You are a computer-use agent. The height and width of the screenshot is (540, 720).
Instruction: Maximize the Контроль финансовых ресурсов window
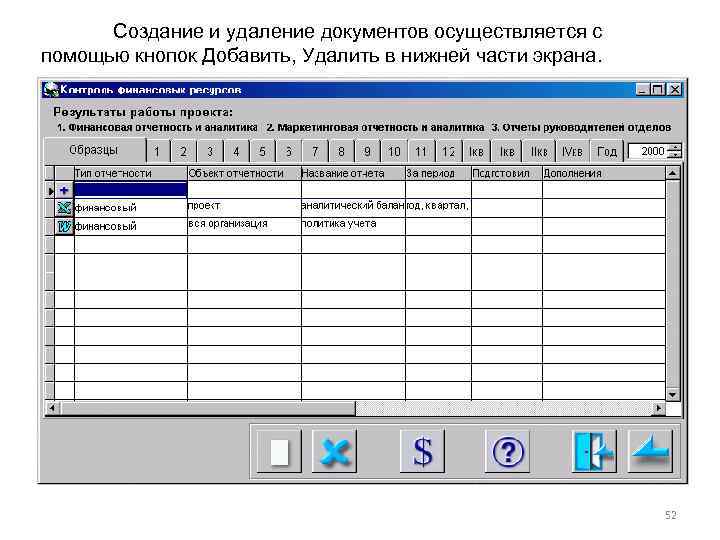tap(658, 90)
